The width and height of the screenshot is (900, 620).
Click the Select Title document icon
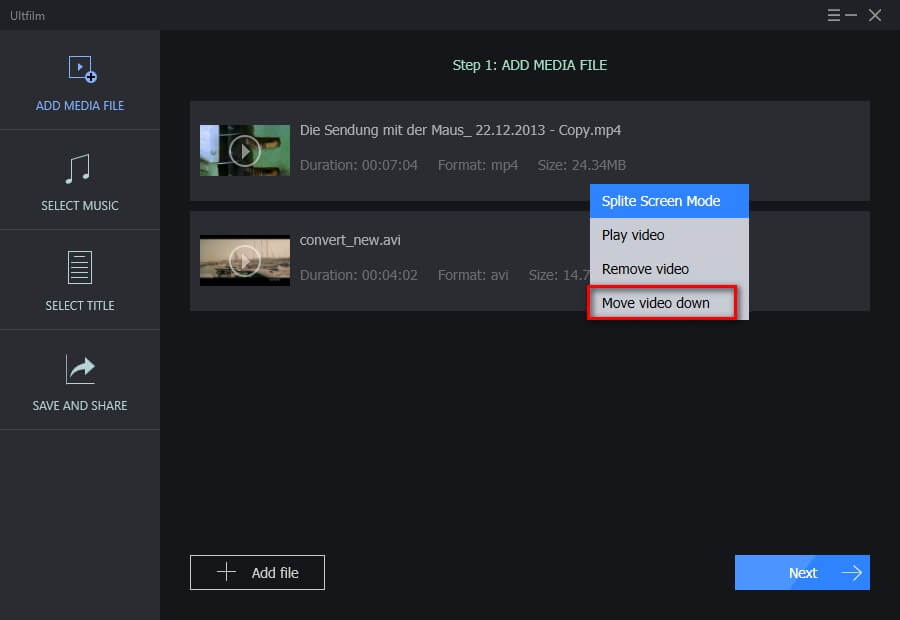pos(80,268)
